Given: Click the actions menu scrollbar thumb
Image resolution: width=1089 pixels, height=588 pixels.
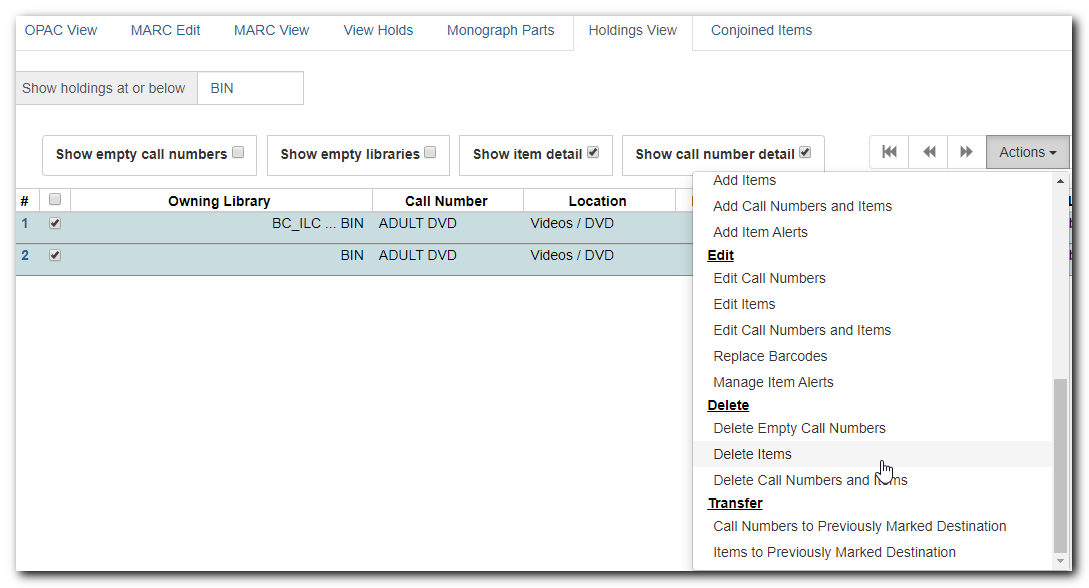Looking at the screenshot, I should point(1060,465).
